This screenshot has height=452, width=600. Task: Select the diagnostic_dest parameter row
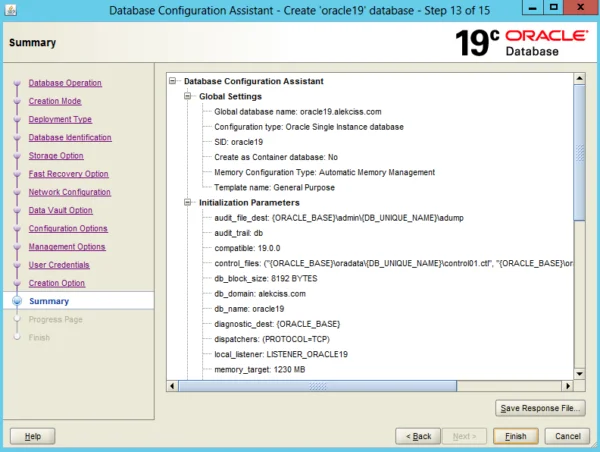point(277,324)
